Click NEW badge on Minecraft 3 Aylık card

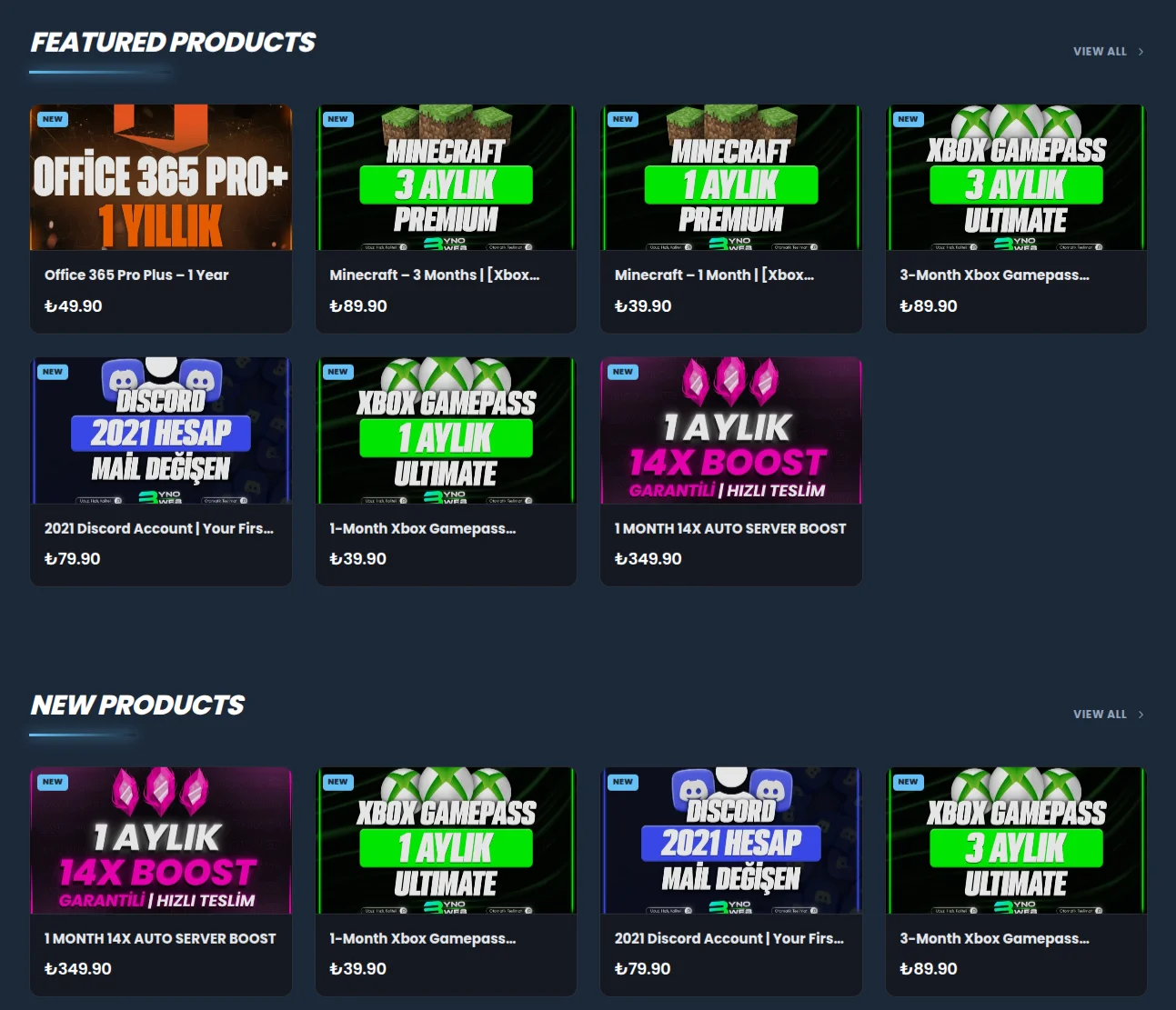[x=337, y=119]
